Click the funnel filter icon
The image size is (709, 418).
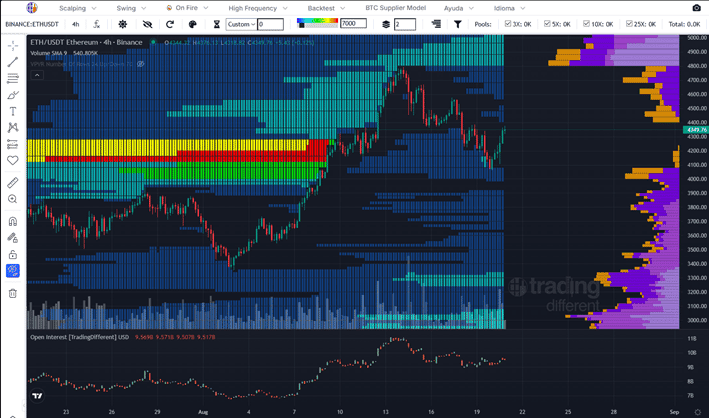pos(458,24)
